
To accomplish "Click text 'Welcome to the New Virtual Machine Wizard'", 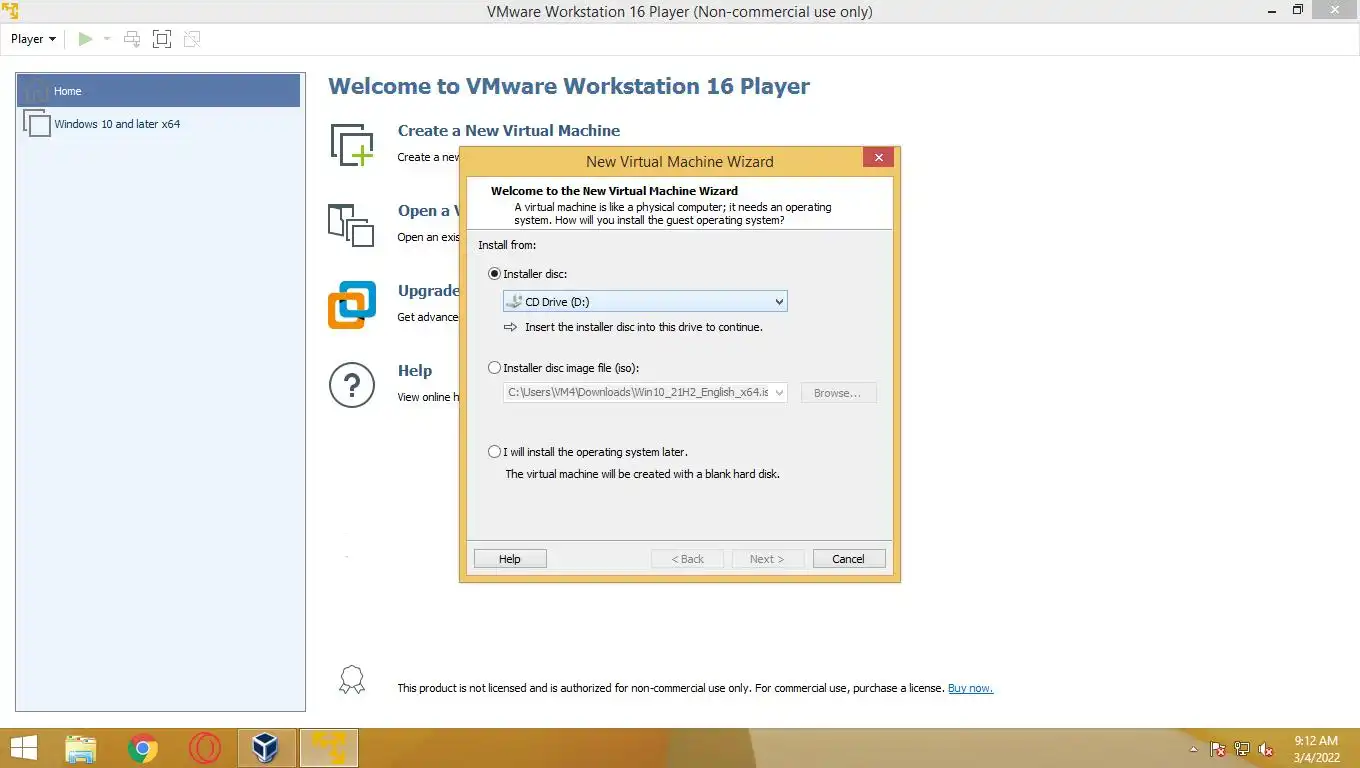I will (x=614, y=191).
